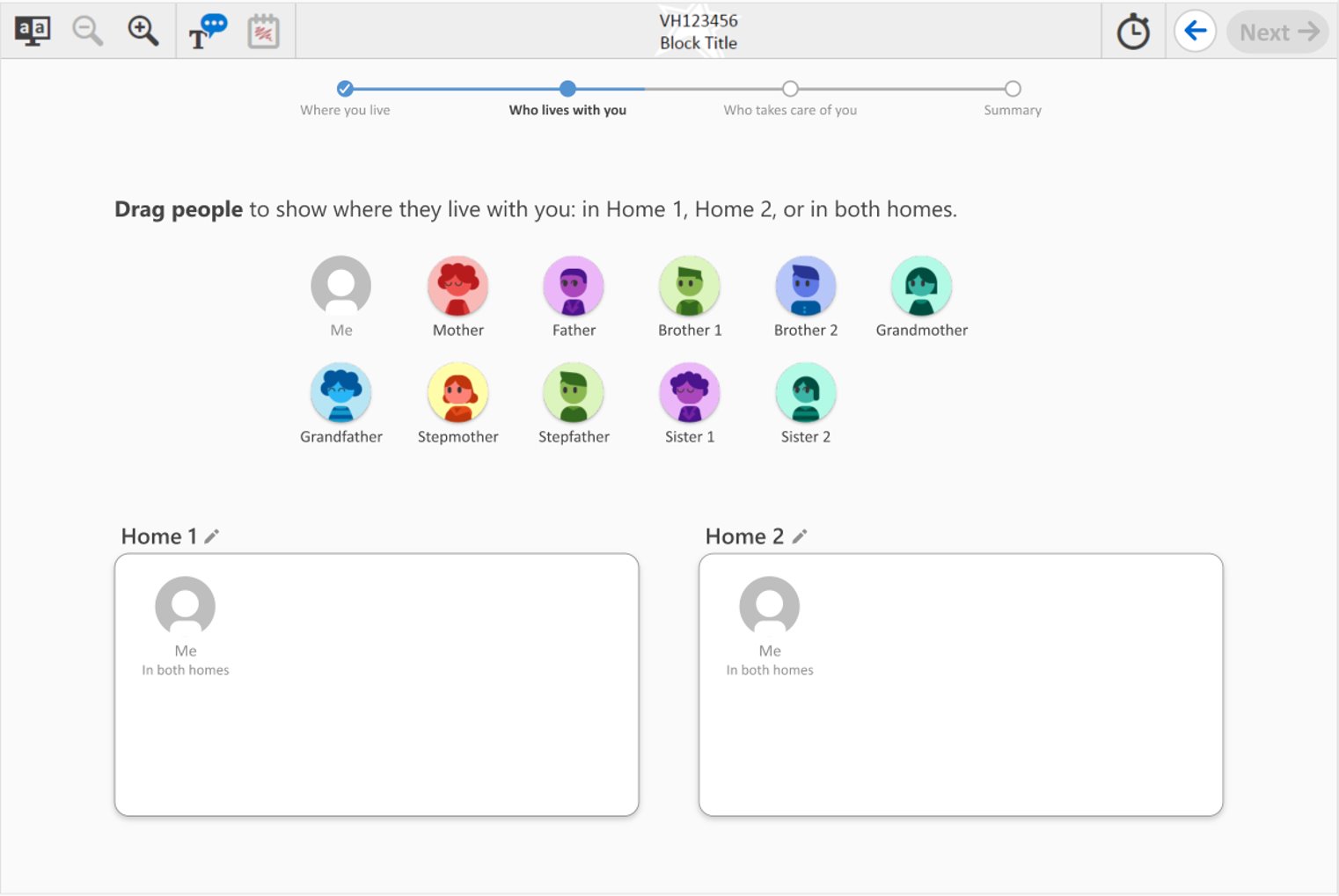
Task: Select 'Who takes care of you' step
Action: [790, 89]
